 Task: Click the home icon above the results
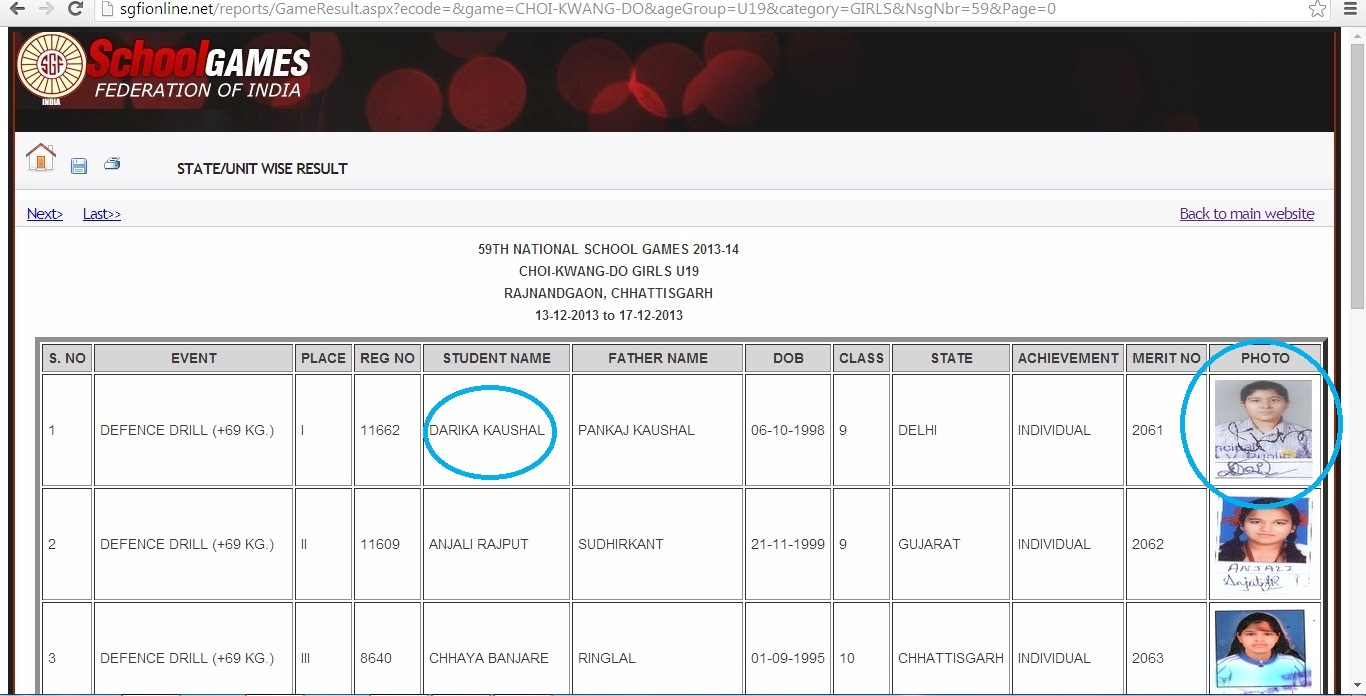pyautogui.click(x=41, y=158)
